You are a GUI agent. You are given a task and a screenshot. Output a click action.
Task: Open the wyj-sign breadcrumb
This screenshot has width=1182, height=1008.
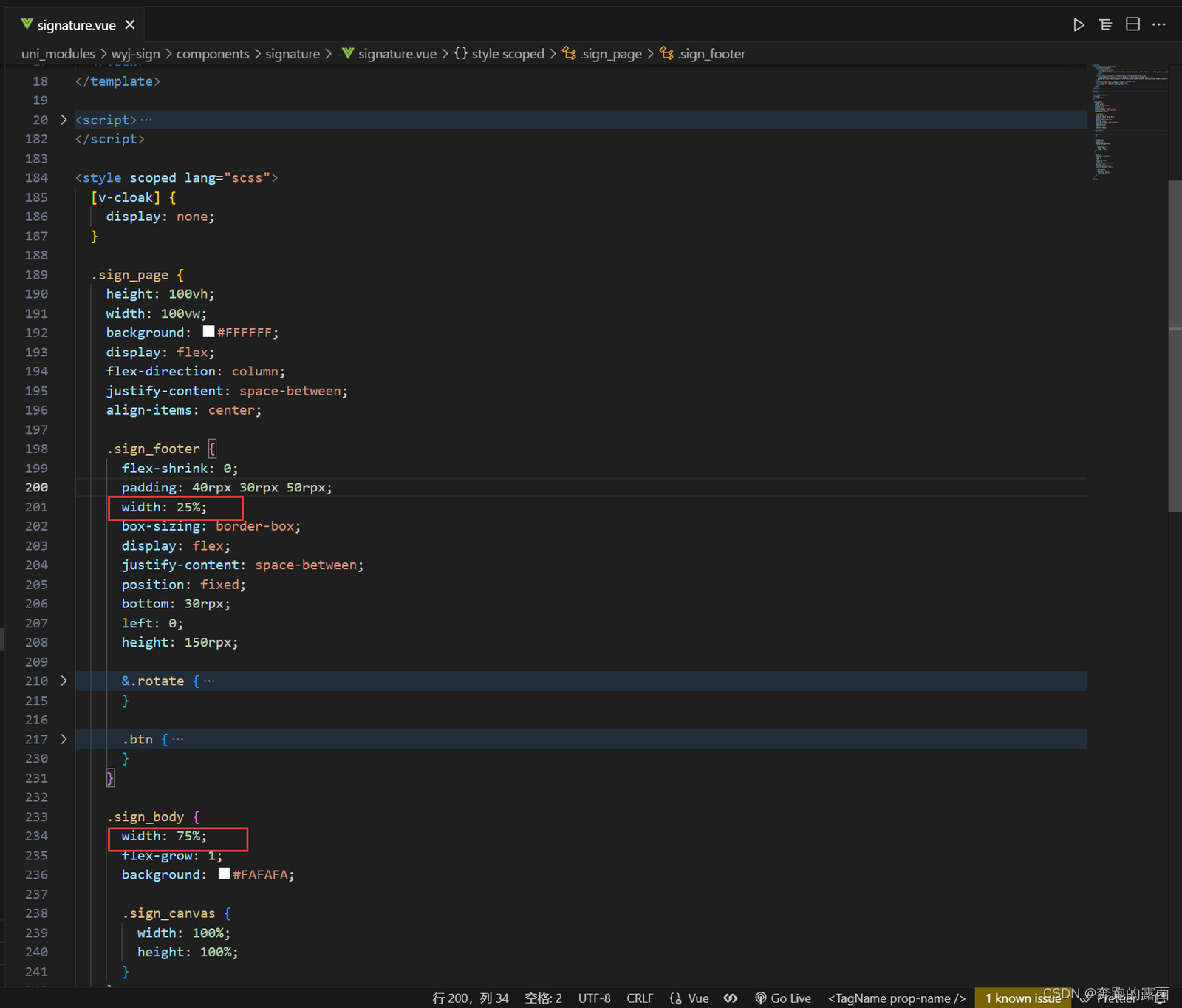[x=135, y=54]
